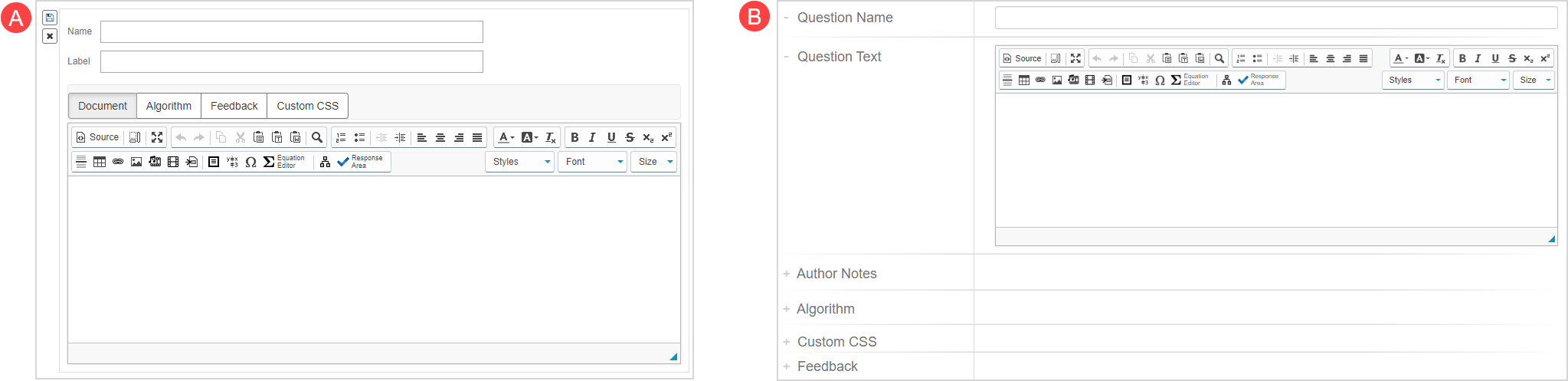
Task: Open the Font dropdown in the Question Text editor
Action: pos(1478,80)
